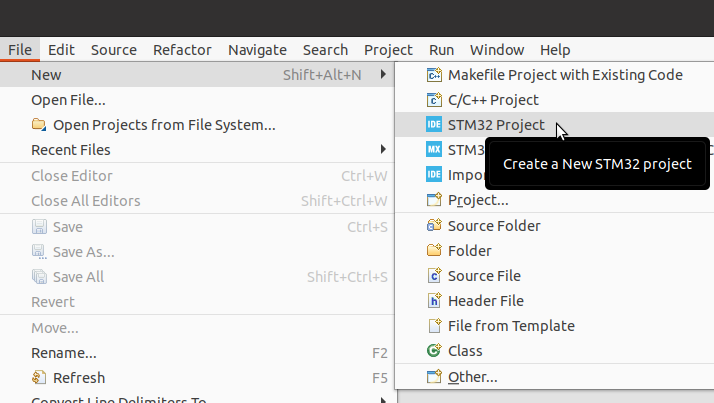Viewport: 714px width, 403px height.
Task: Click the IDE icon beside the Import entry
Action: click(x=434, y=174)
